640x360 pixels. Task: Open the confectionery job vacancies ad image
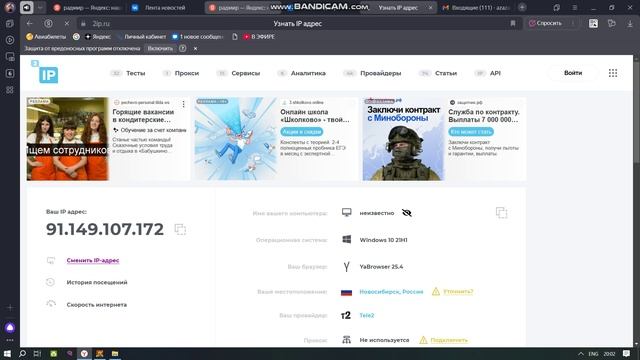pos(68,139)
